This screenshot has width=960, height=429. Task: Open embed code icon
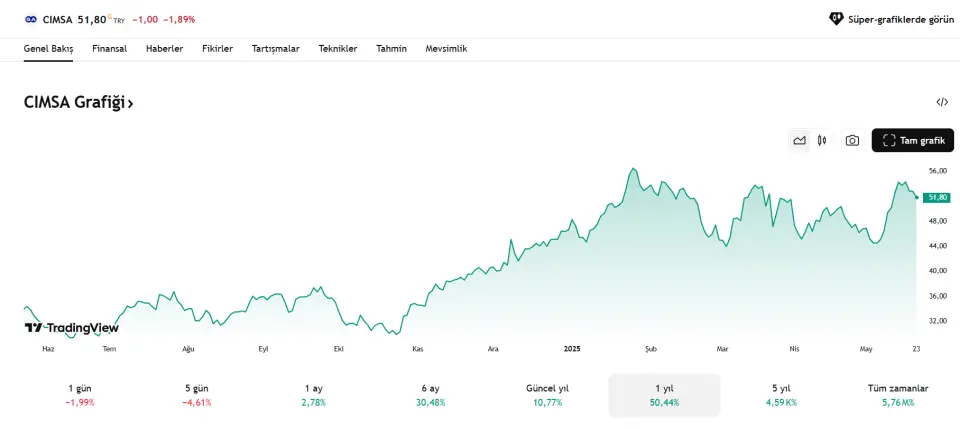click(942, 102)
